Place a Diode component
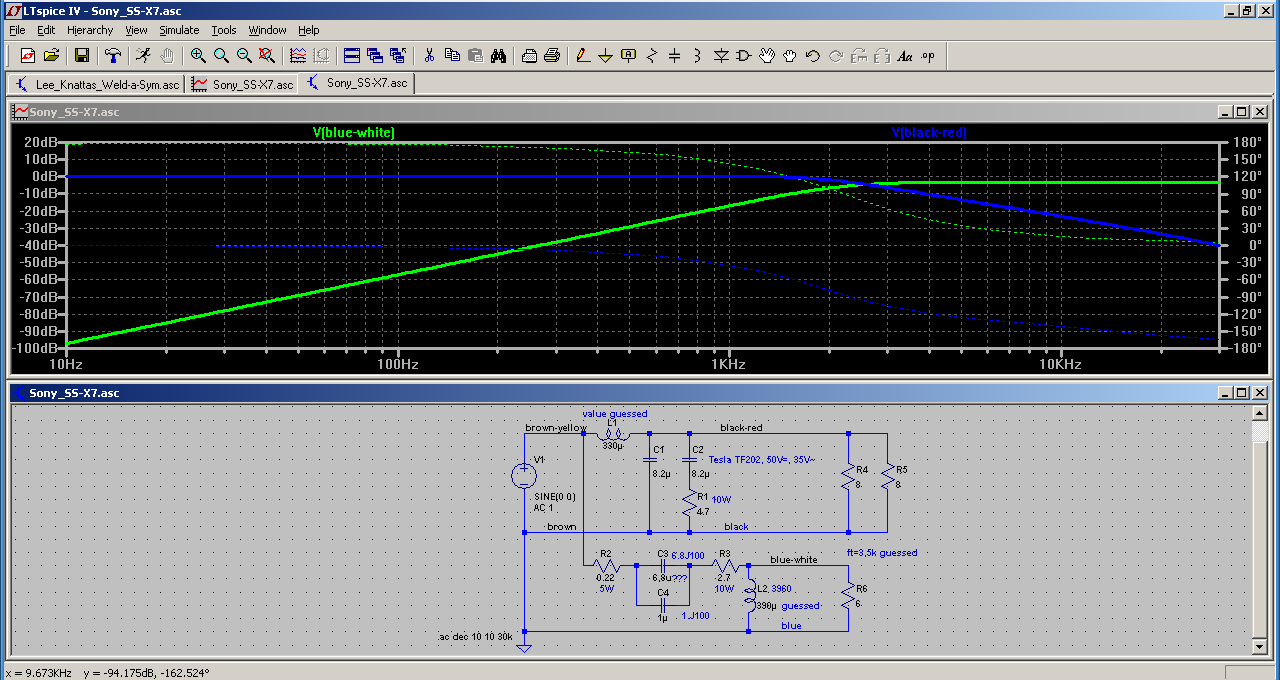1280x680 pixels. tap(721, 55)
